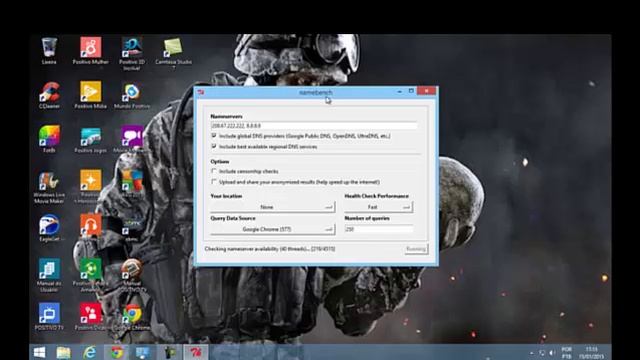The image size is (640, 360).
Task: Open the Positivo Jogos desktop shortcut
Action: 91,139
